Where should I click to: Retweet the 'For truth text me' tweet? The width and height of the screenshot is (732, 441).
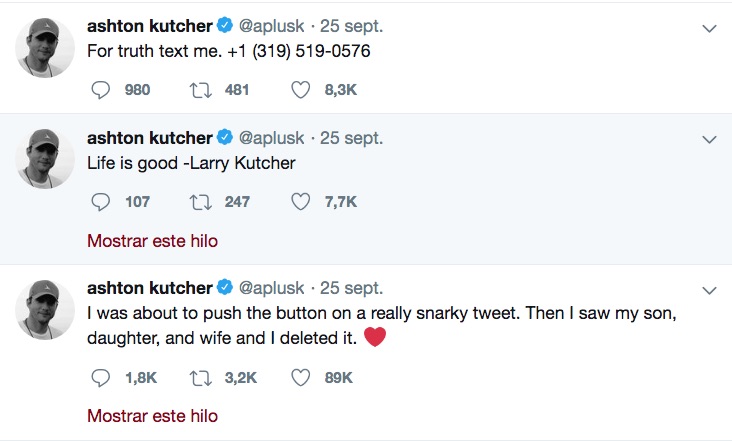click(199, 90)
